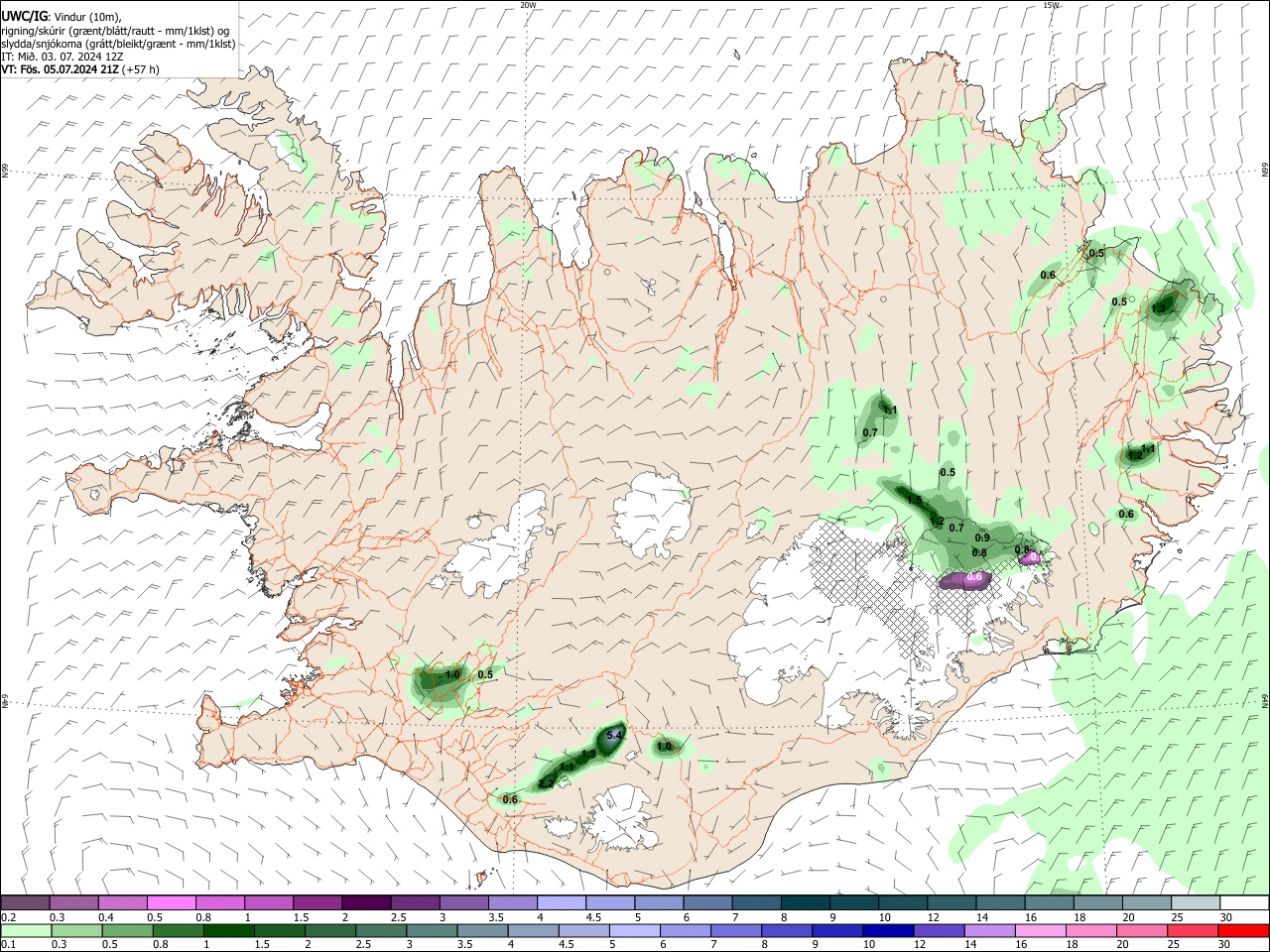Viewport: 1270px width, 952px height.
Task: Click 'VT: Fös. 05.07.2024 21Z (+57 h)' text
Action: [x=79, y=69]
